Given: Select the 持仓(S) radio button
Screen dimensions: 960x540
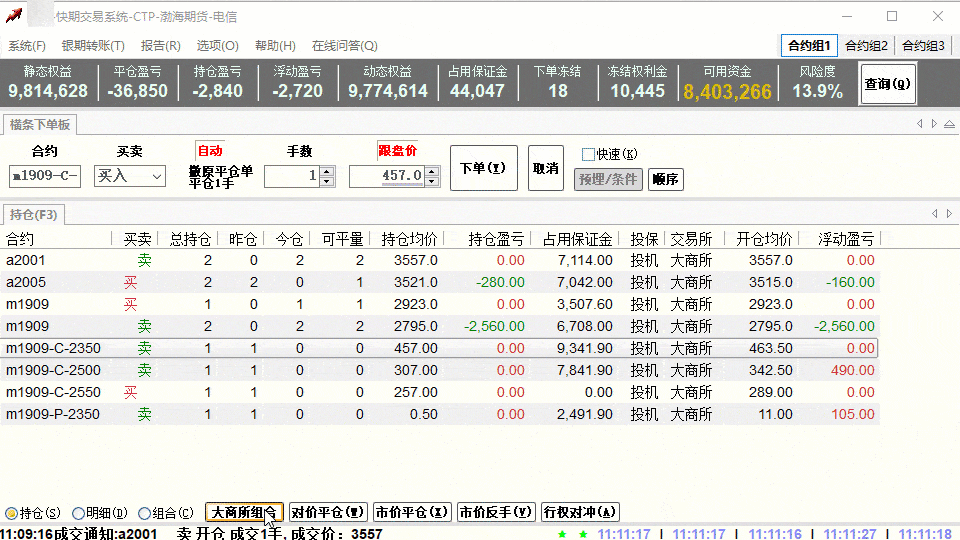Looking at the screenshot, I should (12, 513).
